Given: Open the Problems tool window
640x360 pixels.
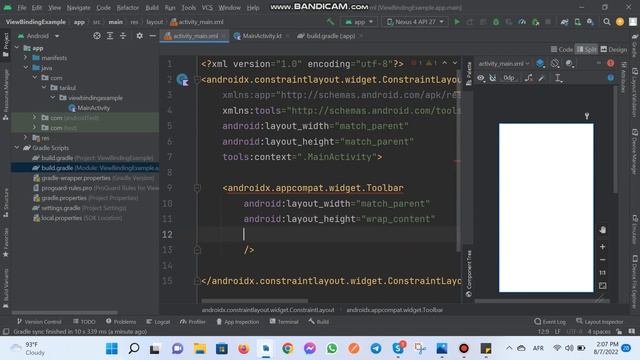Looking at the screenshot, I should click(x=121, y=322).
